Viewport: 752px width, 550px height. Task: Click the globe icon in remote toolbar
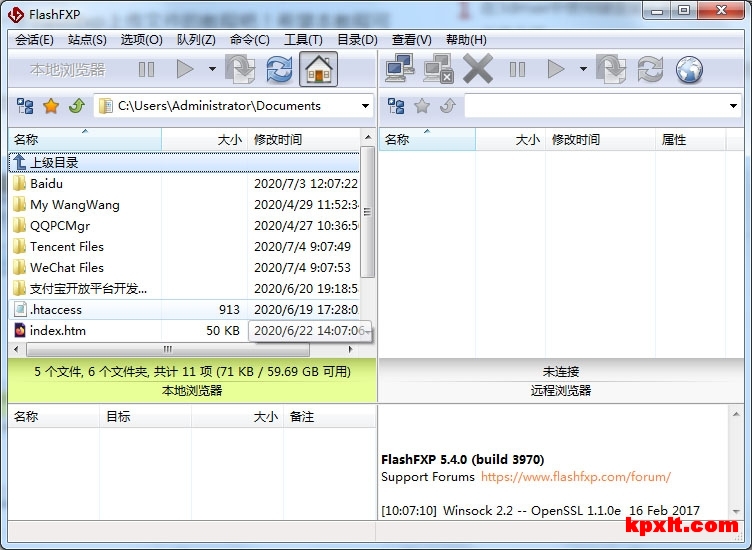(x=689, y=70)
